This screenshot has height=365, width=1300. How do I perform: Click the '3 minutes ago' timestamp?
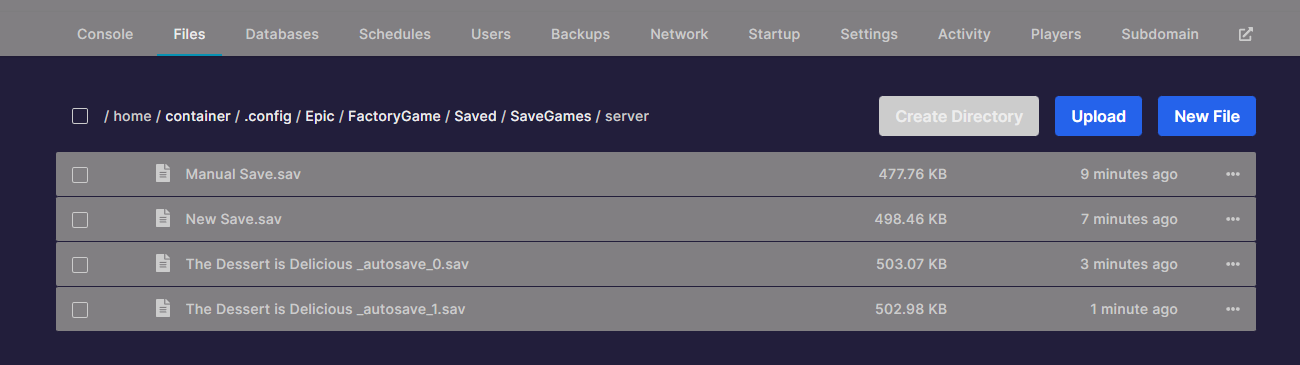[x=1129, y=264]
